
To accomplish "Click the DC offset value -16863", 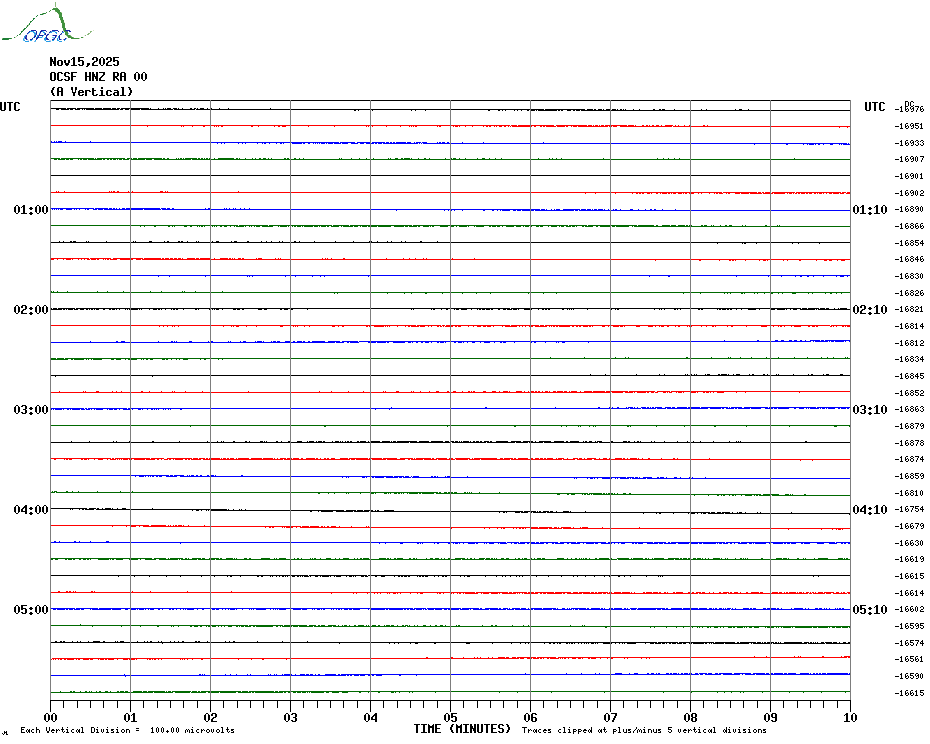I will pos(909,409).
